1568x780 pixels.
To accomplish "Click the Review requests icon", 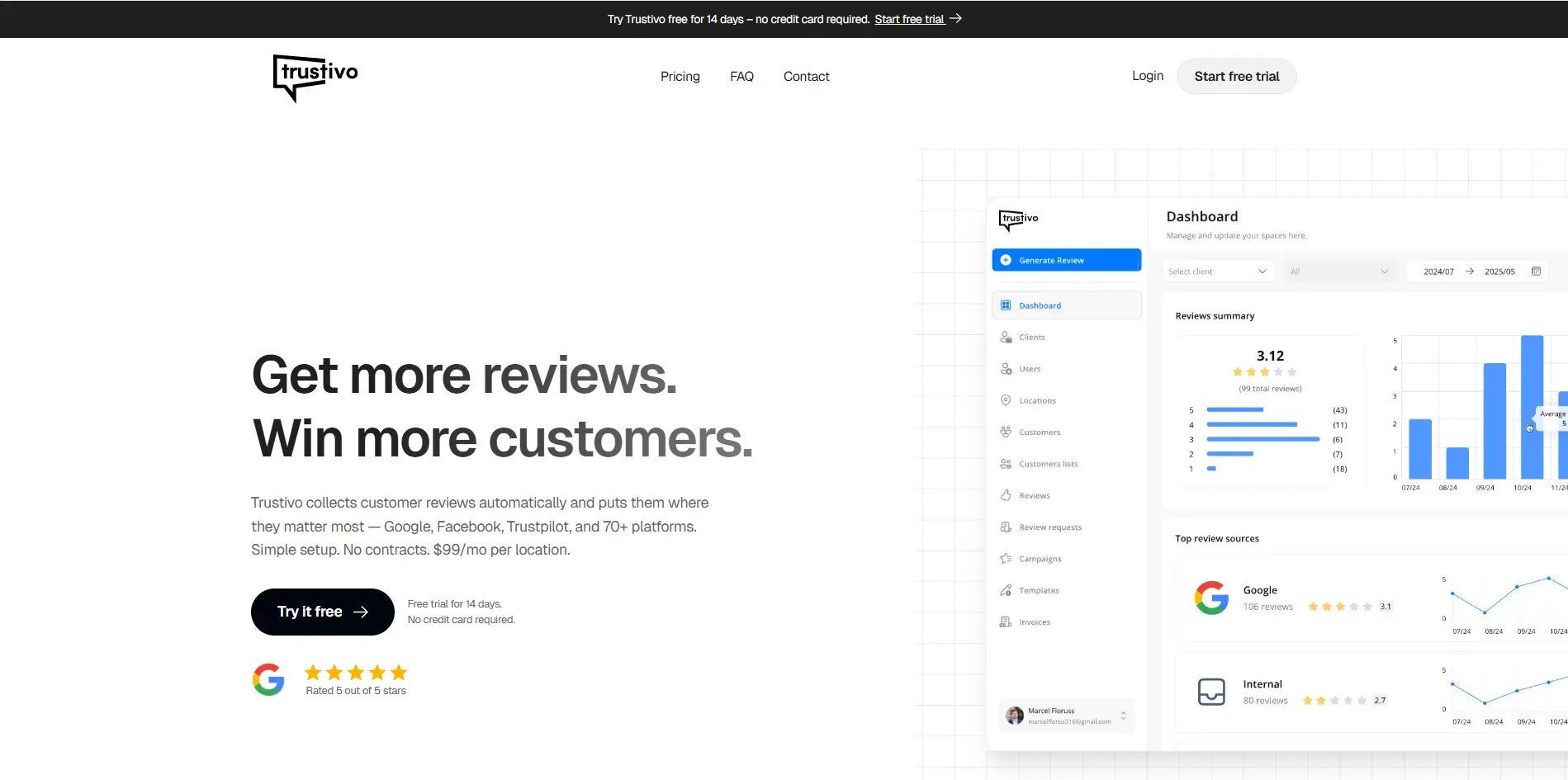I will tap(1006, 527).
